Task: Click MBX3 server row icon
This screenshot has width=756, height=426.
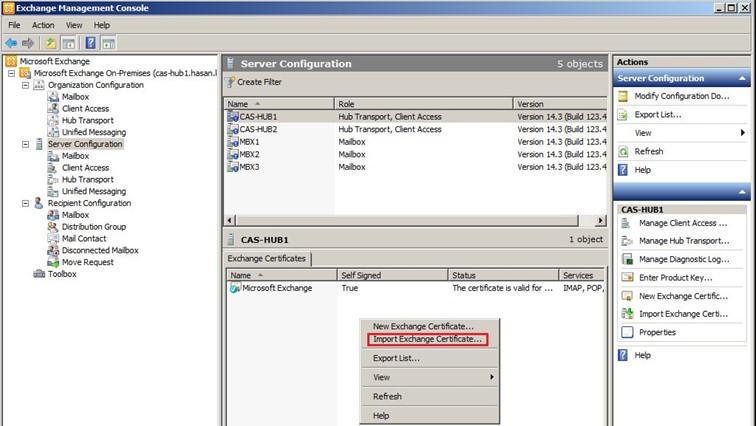Action: pos(233,167)
